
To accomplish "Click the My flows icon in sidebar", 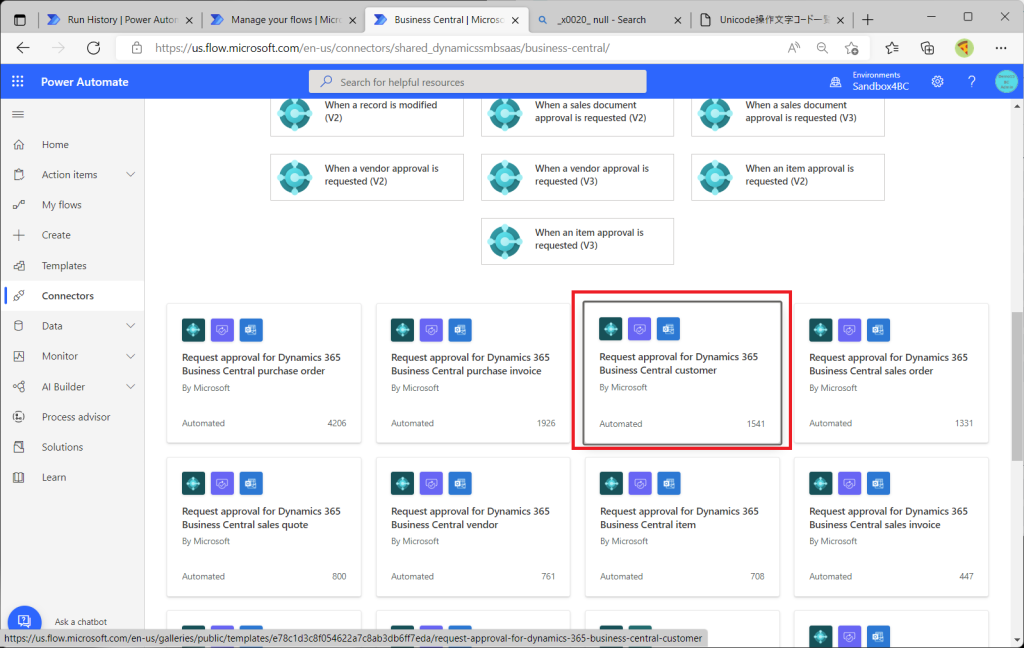I will (19, 204).
